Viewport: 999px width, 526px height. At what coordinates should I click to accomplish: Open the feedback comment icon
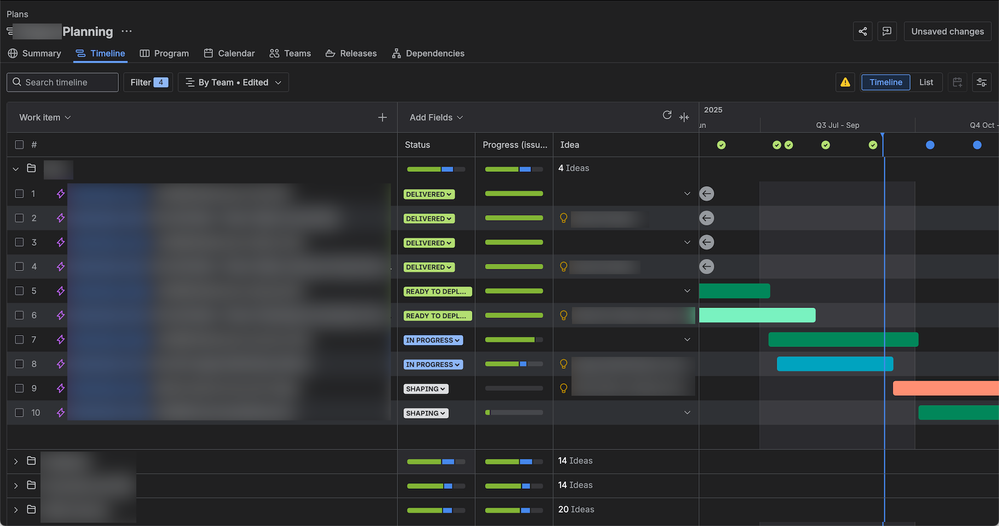click(x=887, y=31)
